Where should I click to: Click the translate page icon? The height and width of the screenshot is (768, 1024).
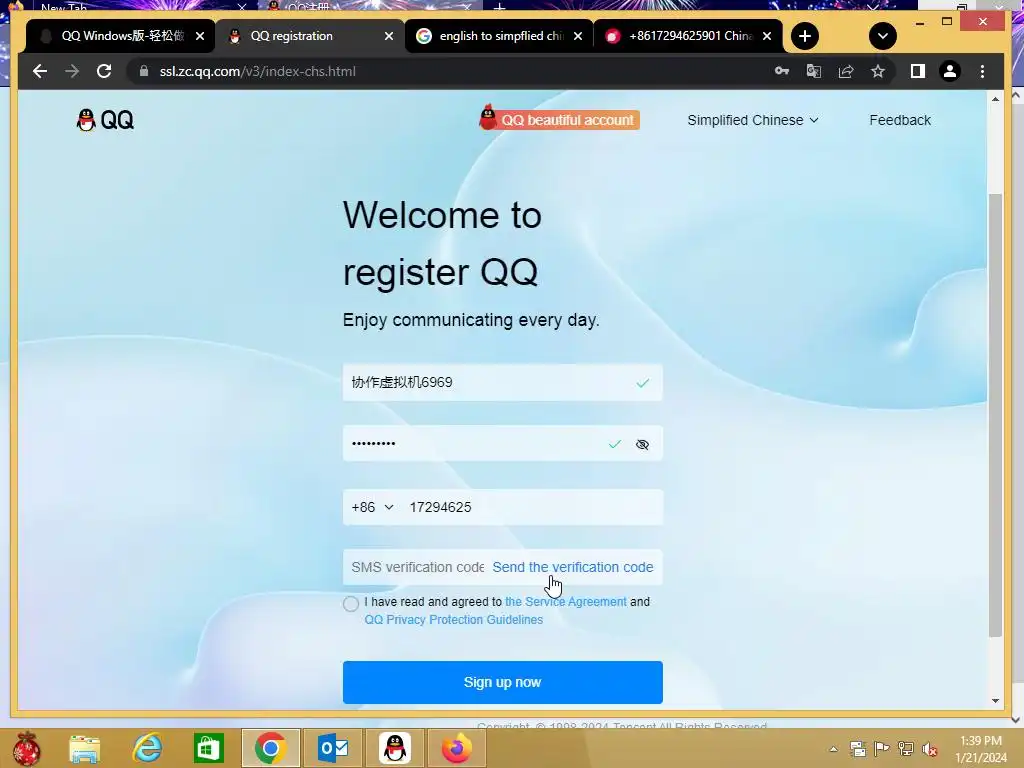pos(814,71)
